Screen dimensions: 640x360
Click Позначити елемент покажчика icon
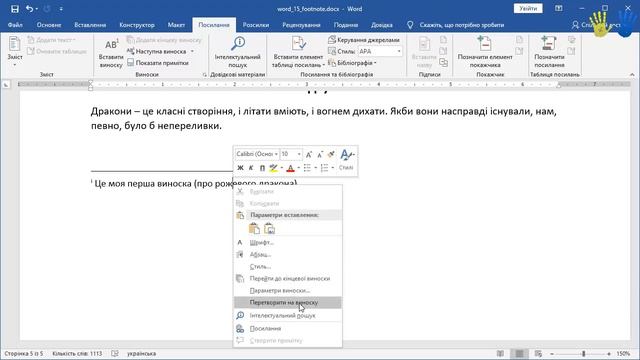pos(485,43)
